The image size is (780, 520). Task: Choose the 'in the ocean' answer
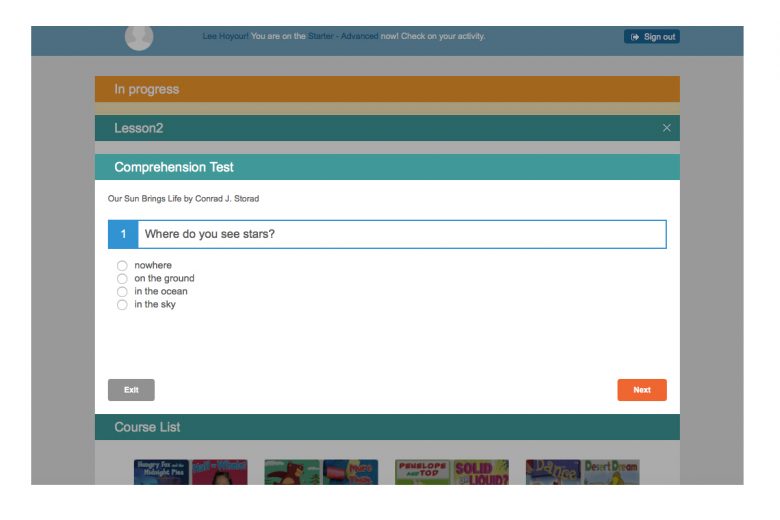coord(122,292)
